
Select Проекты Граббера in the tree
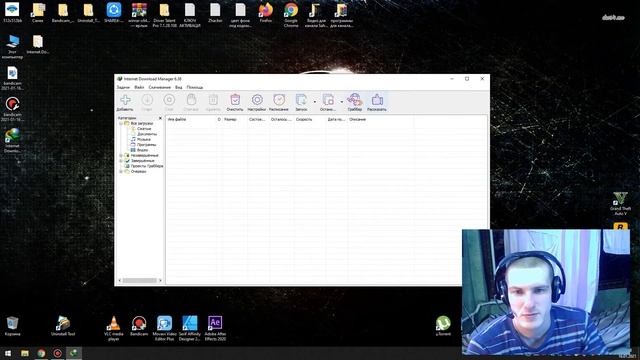[147, 166]
